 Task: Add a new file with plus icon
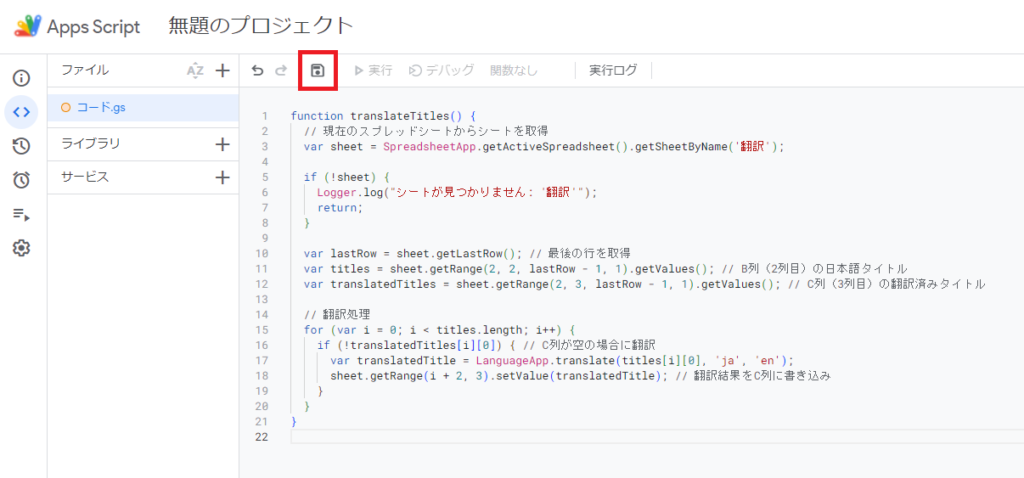[222, 70]
